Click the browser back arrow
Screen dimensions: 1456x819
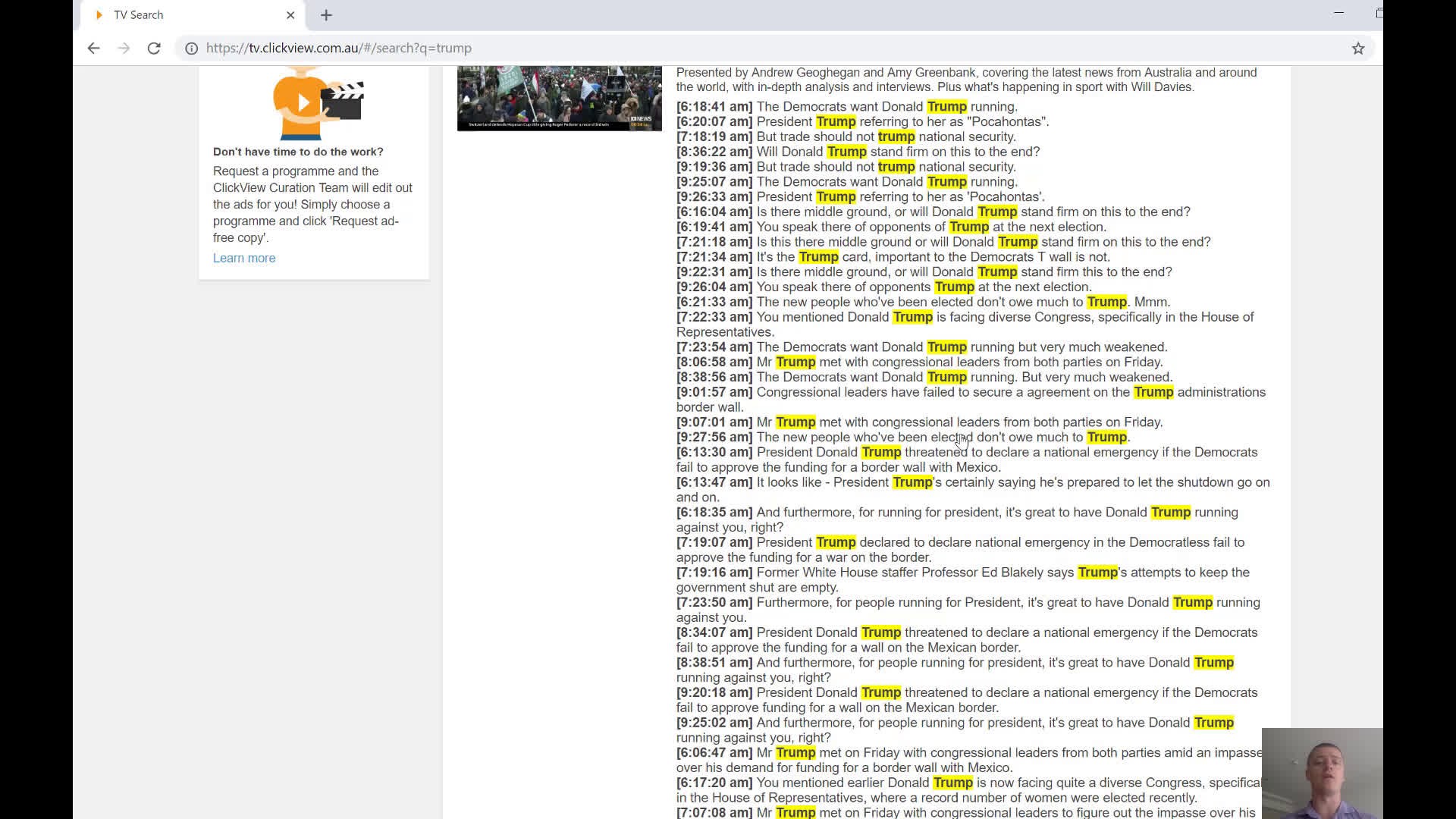pos(93,48)
